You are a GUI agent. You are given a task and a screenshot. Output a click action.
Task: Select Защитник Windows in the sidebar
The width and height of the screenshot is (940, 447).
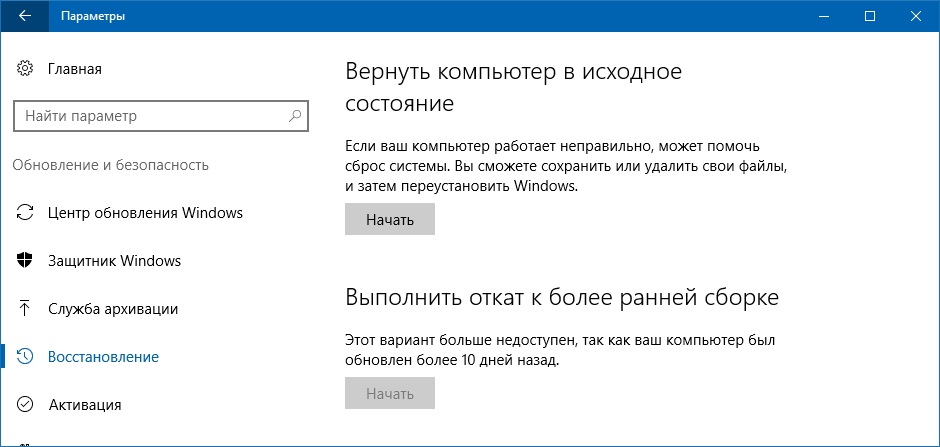[x=115, y=261]
